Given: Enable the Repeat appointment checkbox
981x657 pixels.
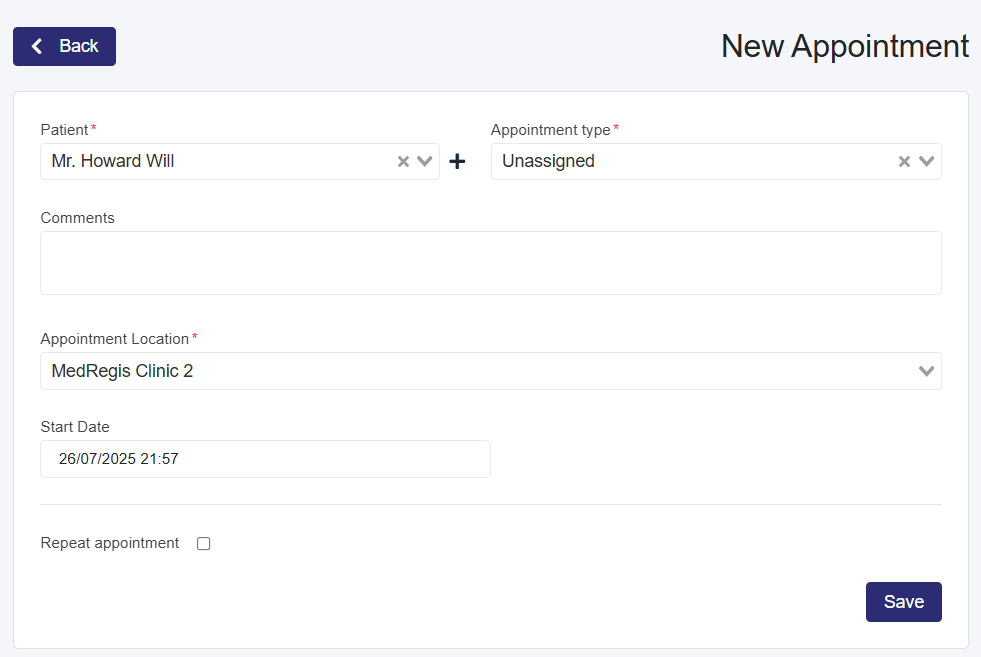Looking at the screenshot, I should pos(204,544).
